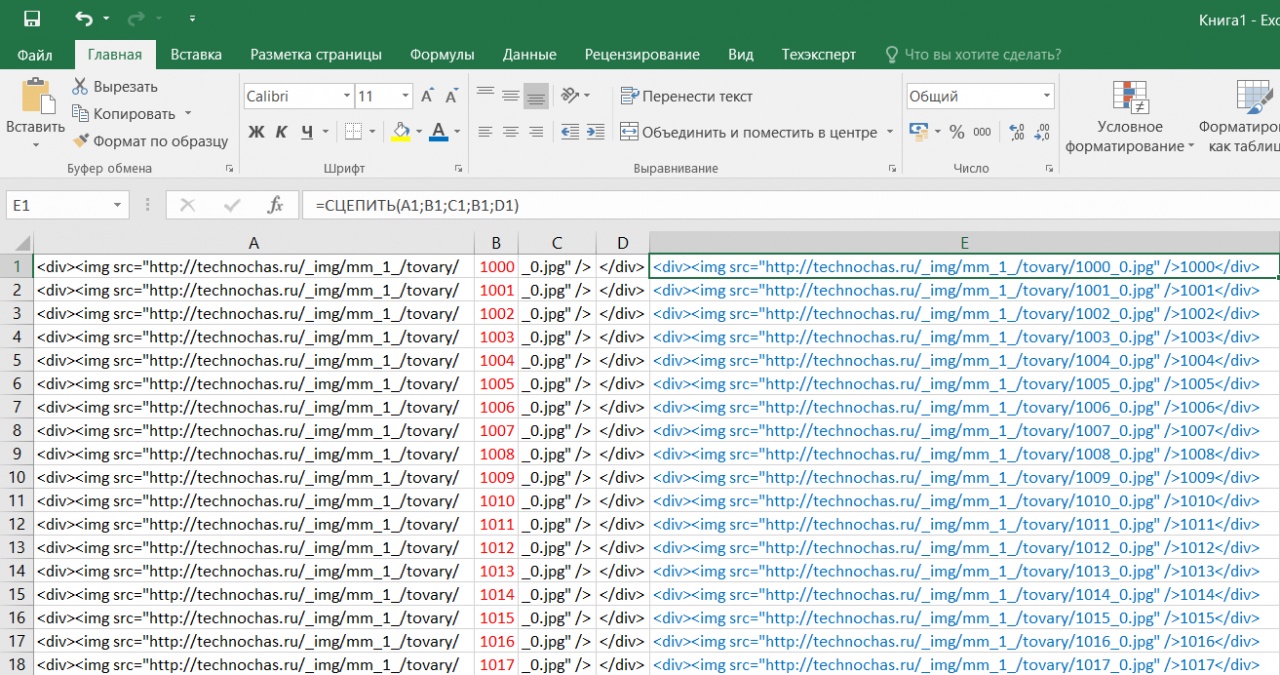Click the percent style icon
This screenshot has height=675, width=1280.
click(956, 132)
